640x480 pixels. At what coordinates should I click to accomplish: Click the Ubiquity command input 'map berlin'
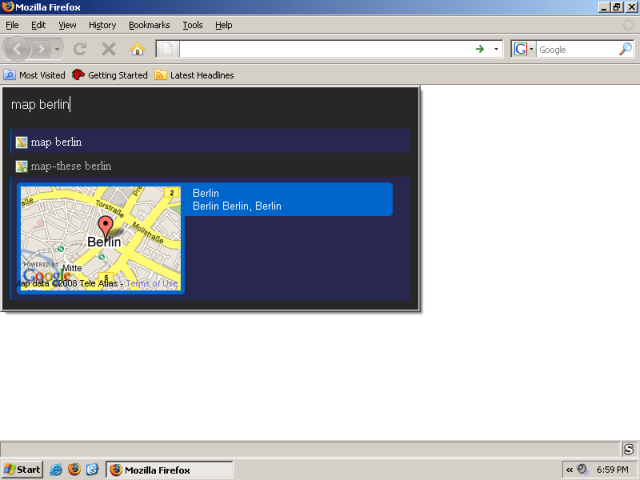pyautogui.click(x=210, y=104)
